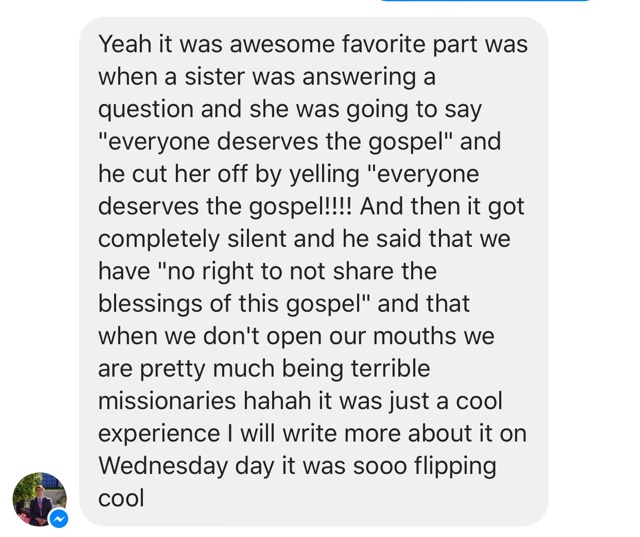The image size is (640, 537).
Task: Tap the blue sent message bubble at top
Action: (485, 1)
